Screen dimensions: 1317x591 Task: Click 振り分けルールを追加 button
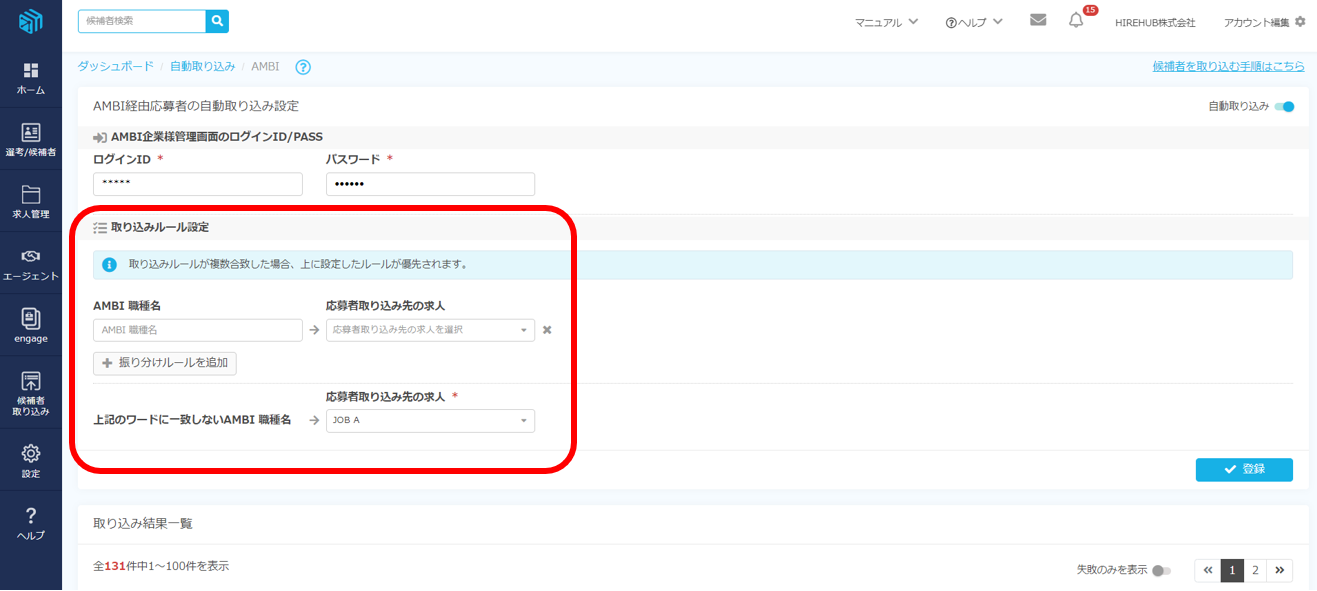(165, 363)
